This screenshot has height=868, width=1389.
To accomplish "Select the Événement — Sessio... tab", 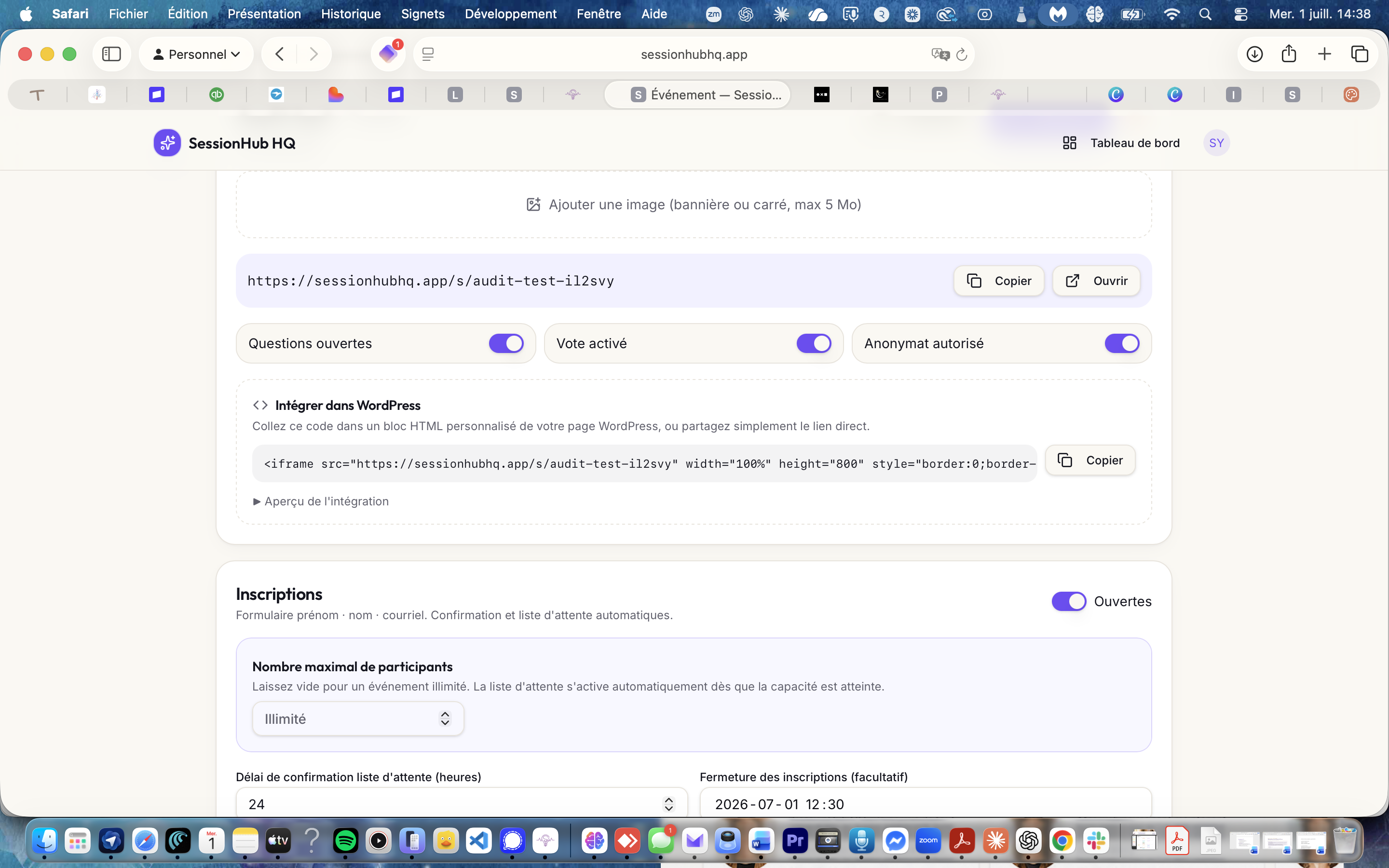I will [x=697, y=95].
